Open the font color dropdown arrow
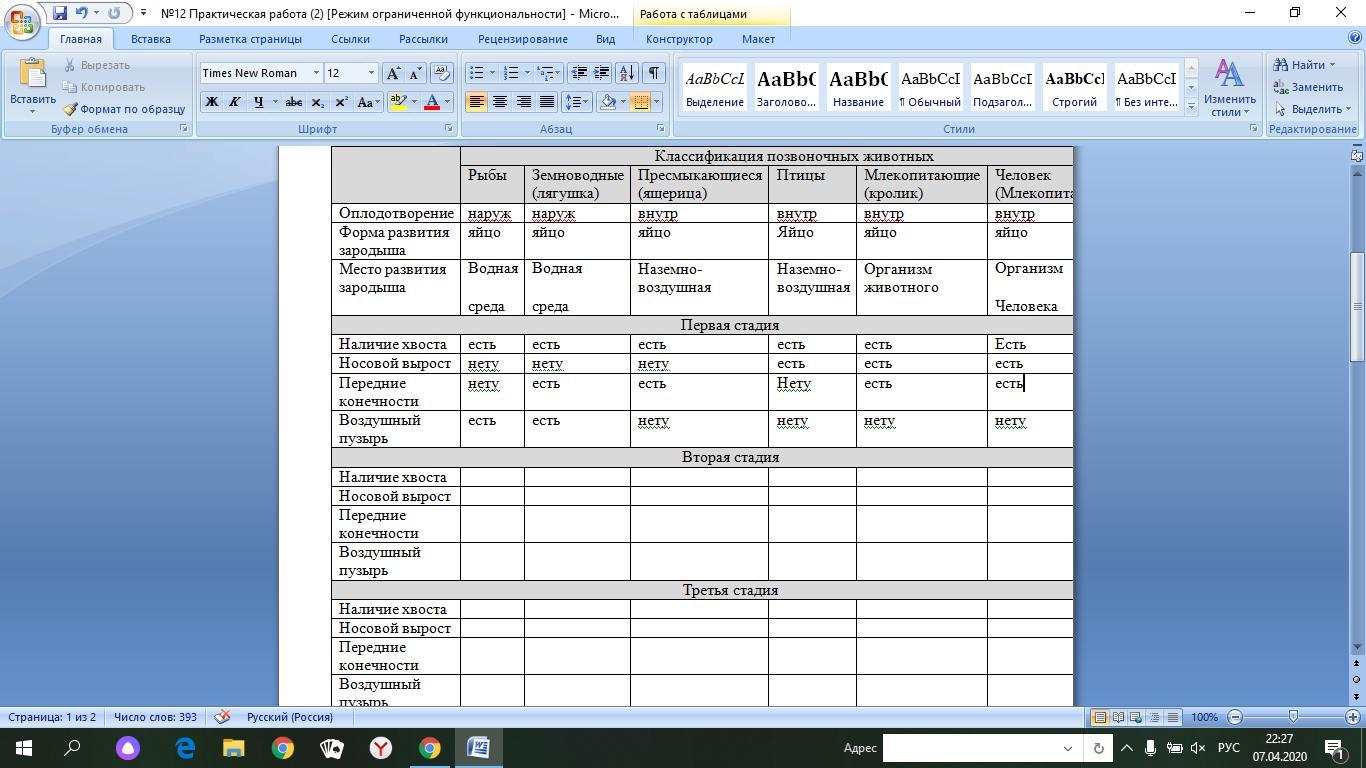Screen dimensions: 1366x768 point(447,102)
